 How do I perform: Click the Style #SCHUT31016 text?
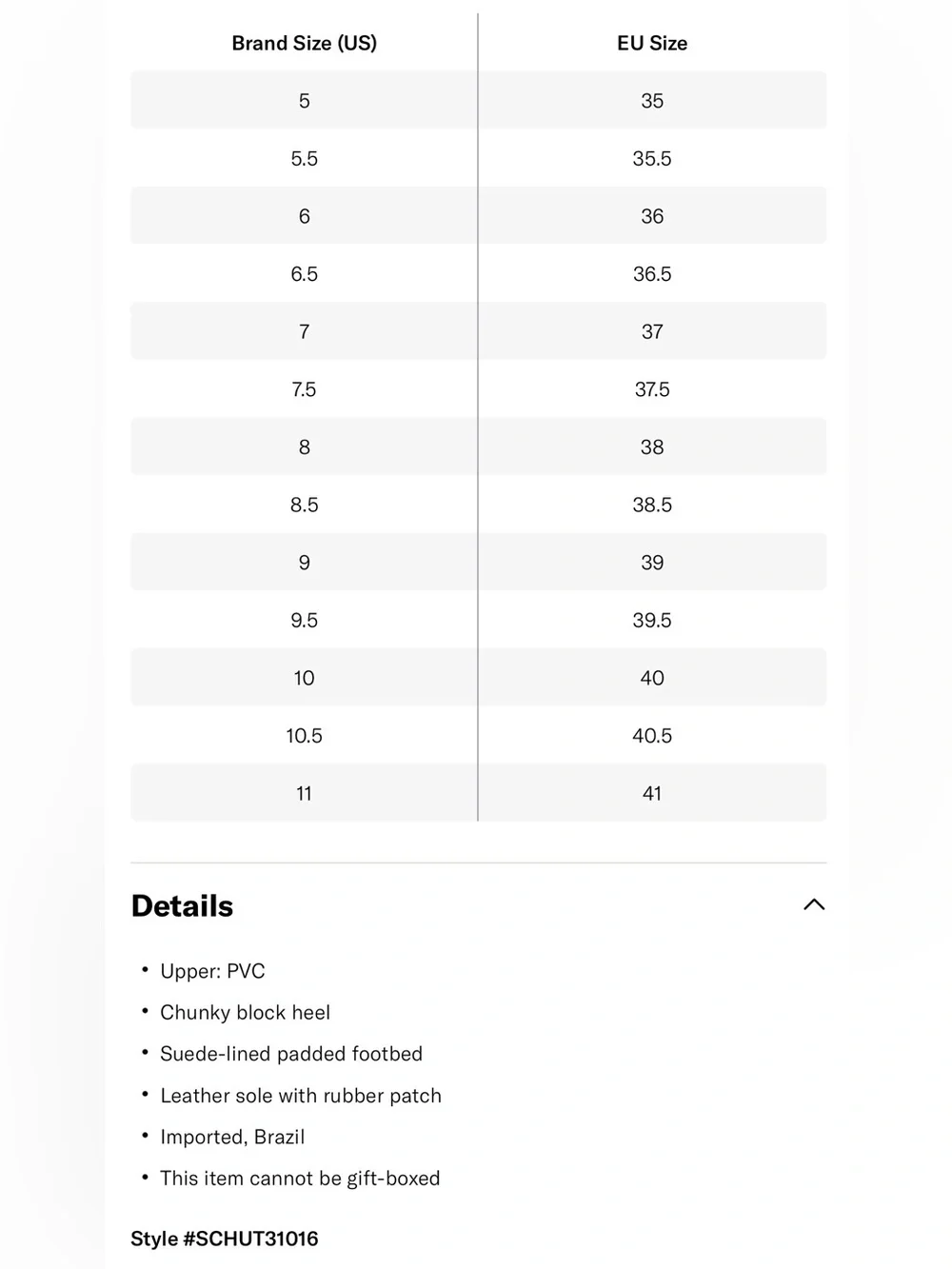click(x=225, y=1239)
